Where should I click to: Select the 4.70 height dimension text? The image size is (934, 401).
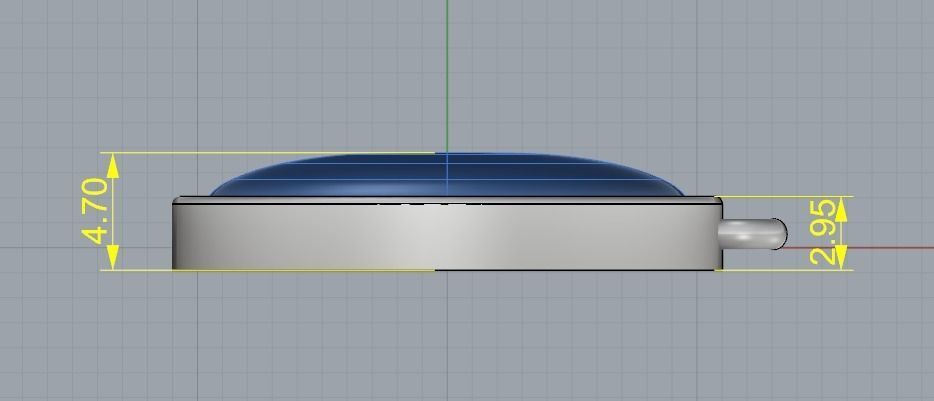point(95,211)
